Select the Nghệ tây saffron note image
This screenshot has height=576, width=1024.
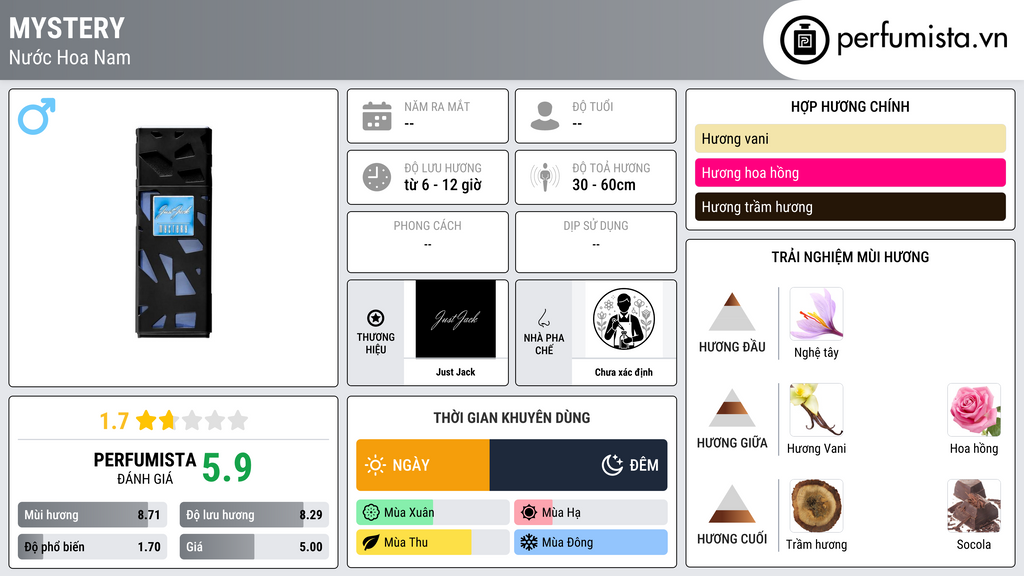[x=816, y=314]
